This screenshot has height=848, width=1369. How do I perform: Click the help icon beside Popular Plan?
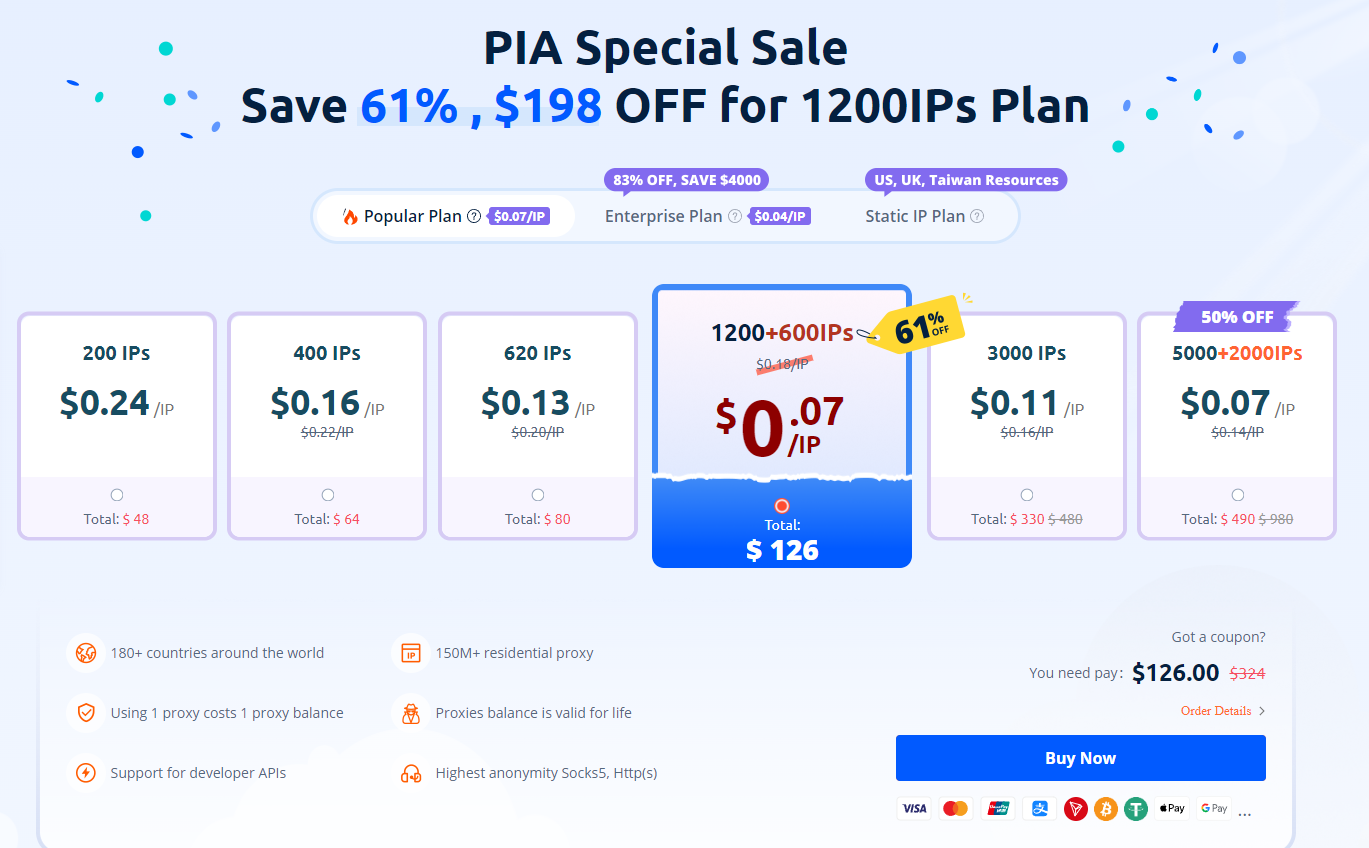pos(474,216)
